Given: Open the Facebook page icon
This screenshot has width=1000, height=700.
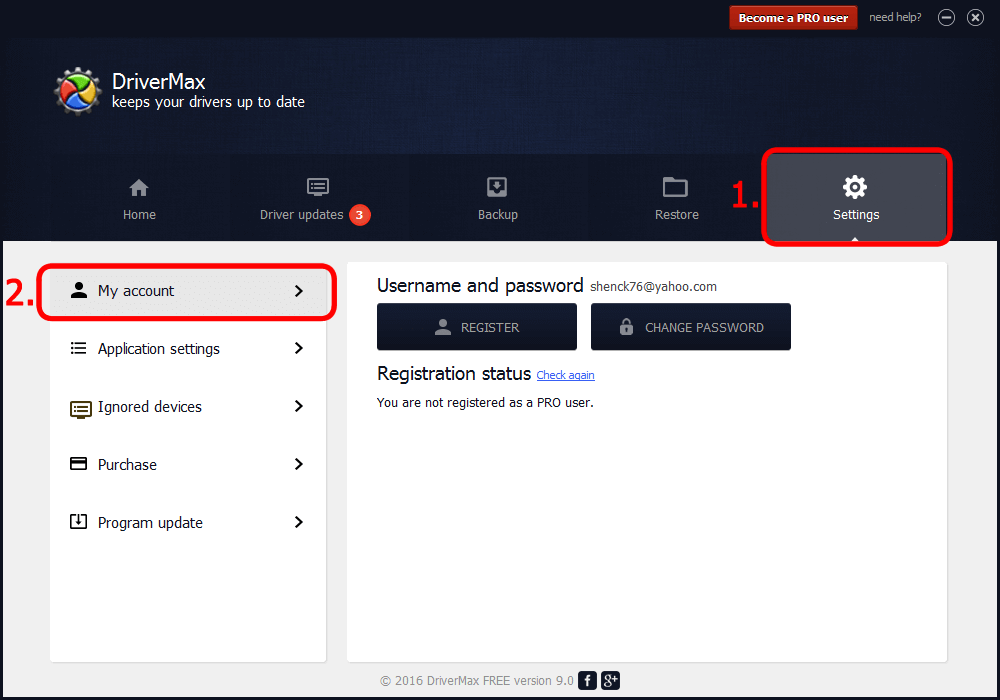Looking at the screenshot, I should coord(587,680).
